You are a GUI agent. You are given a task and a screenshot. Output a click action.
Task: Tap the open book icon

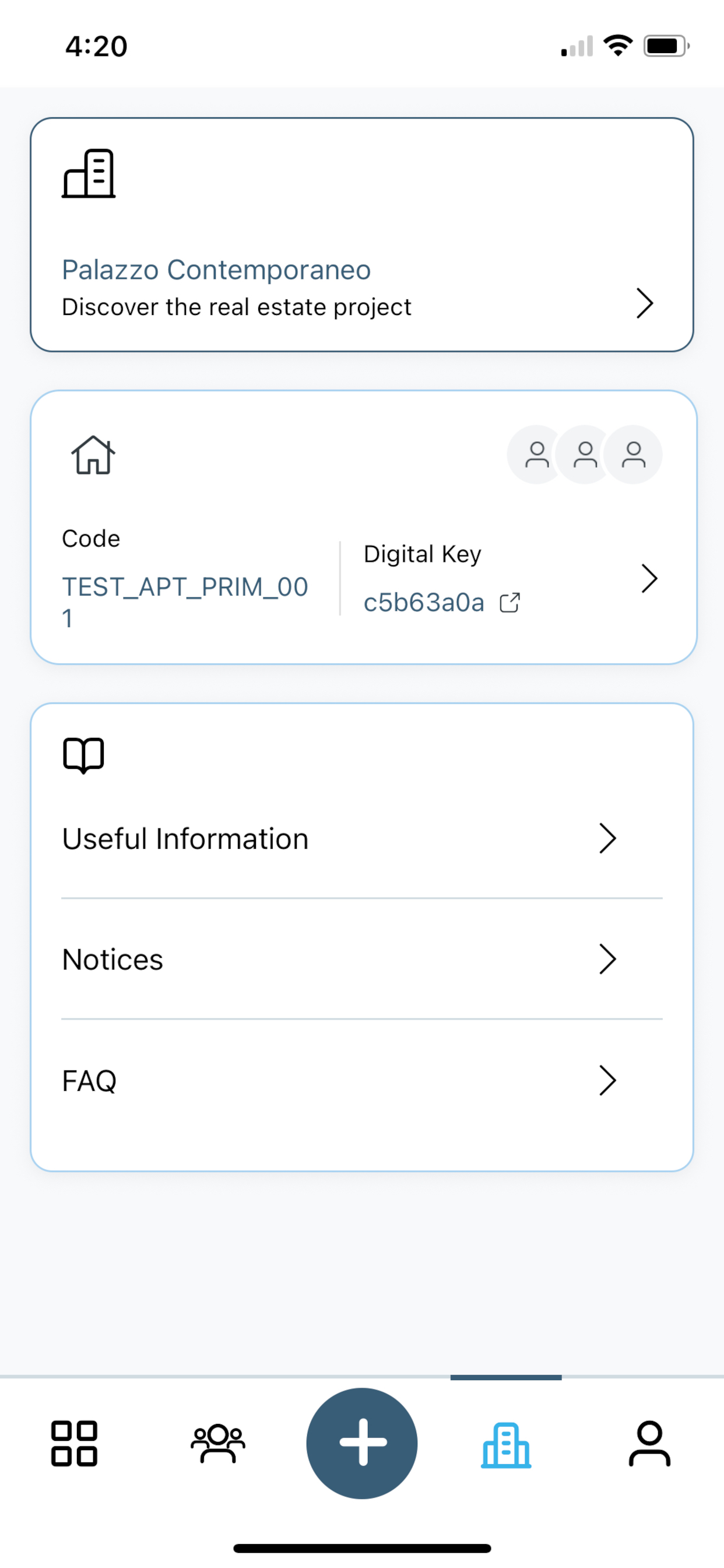[x=84, y=755]
